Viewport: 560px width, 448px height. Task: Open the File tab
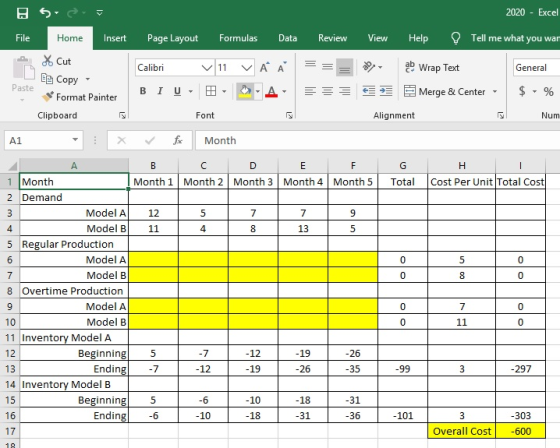click(x=22, y=38)
